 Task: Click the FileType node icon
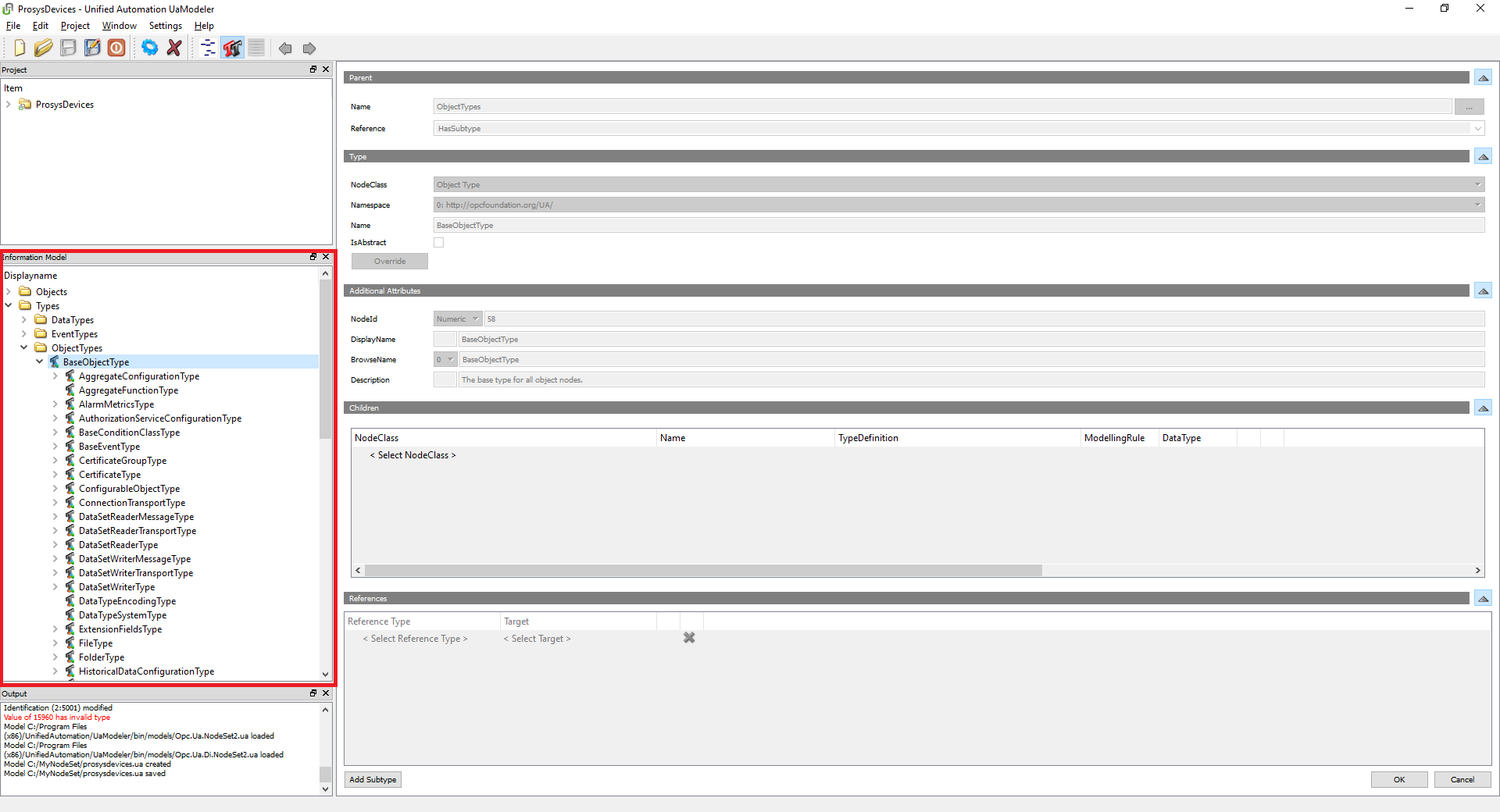[x=70, y=643]
